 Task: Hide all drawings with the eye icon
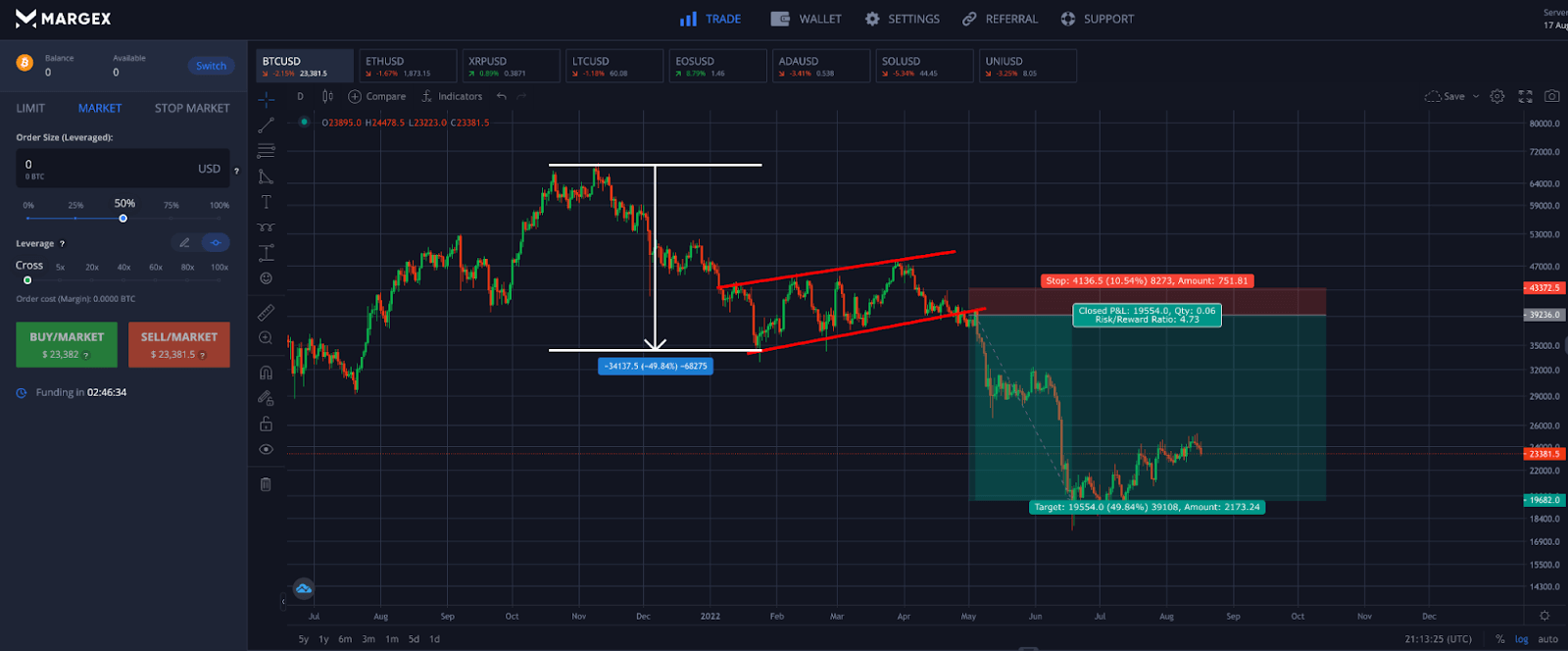(x=266, y=449)
